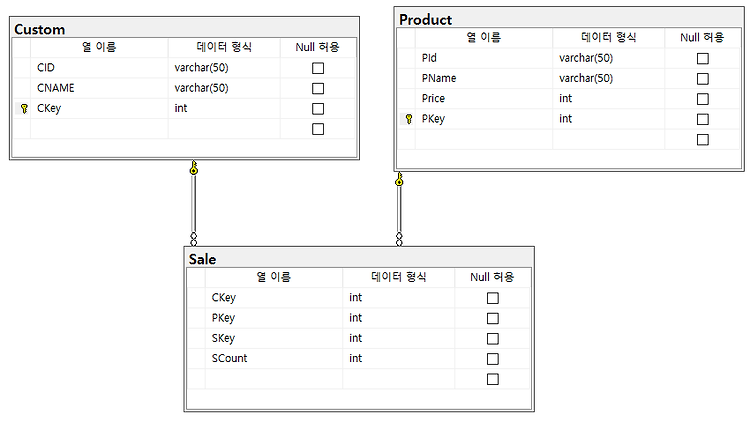Toggle Null allowed checkbox for CNAME
Screen dimensions: 750x422
click(x=318, y=89)
